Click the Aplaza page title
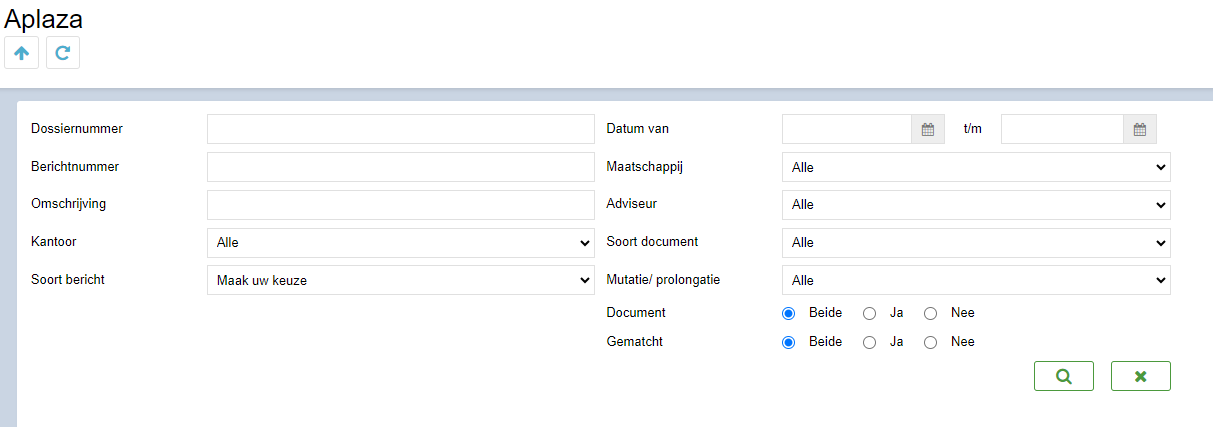The width and height of the screenshot is (1213, 427). [44, 18]
